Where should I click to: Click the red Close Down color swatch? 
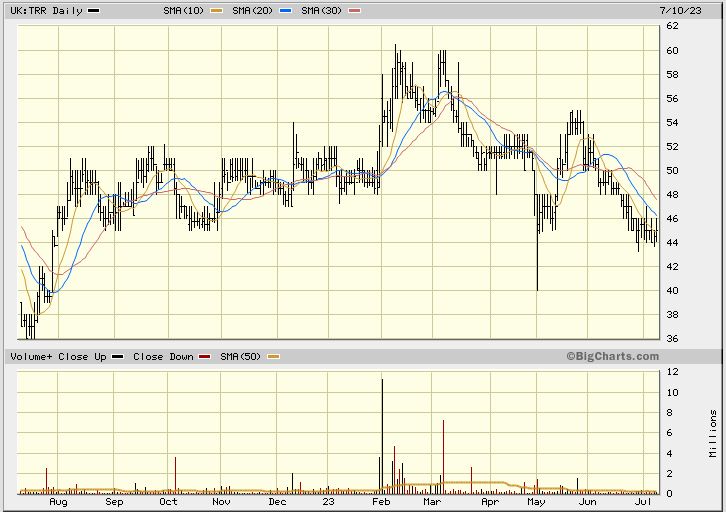pyautogui.click(x=206, y=357)
